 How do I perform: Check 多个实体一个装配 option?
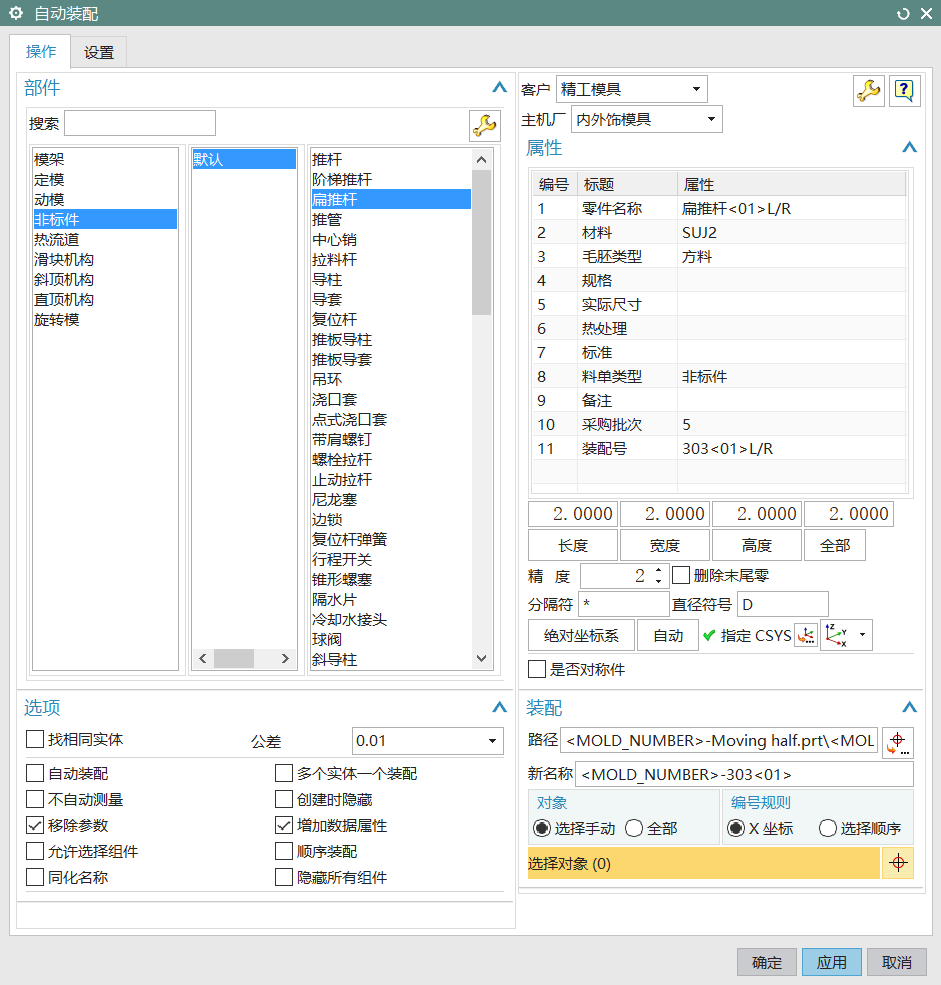pyautogui.click(x=284, y=773)
